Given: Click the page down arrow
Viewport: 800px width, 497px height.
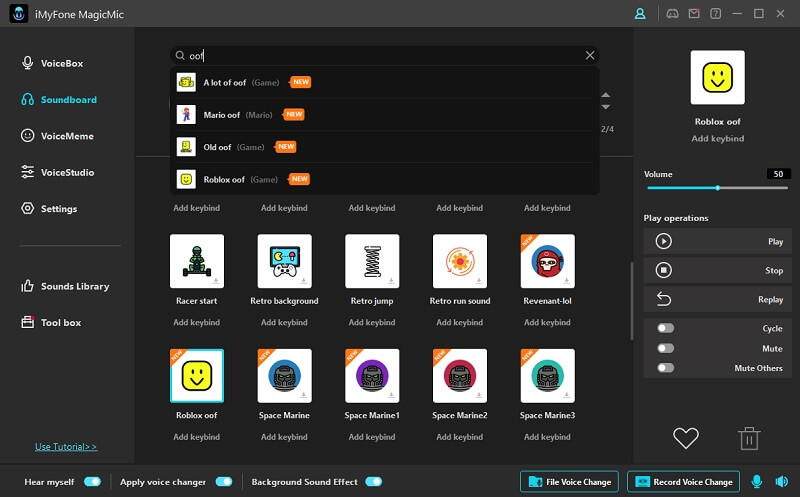Looking at the screenshot, I should (x=606, y=107).
